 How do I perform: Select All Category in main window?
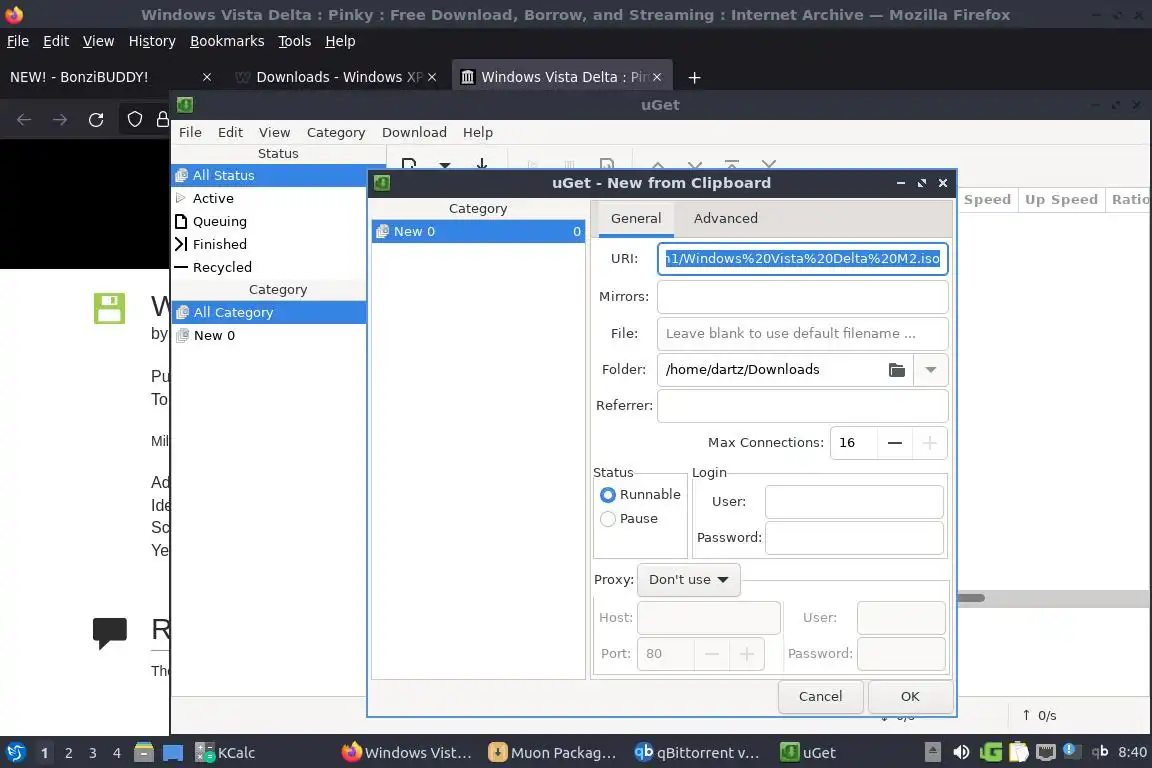pyautogui.click(x=269, y=312)
